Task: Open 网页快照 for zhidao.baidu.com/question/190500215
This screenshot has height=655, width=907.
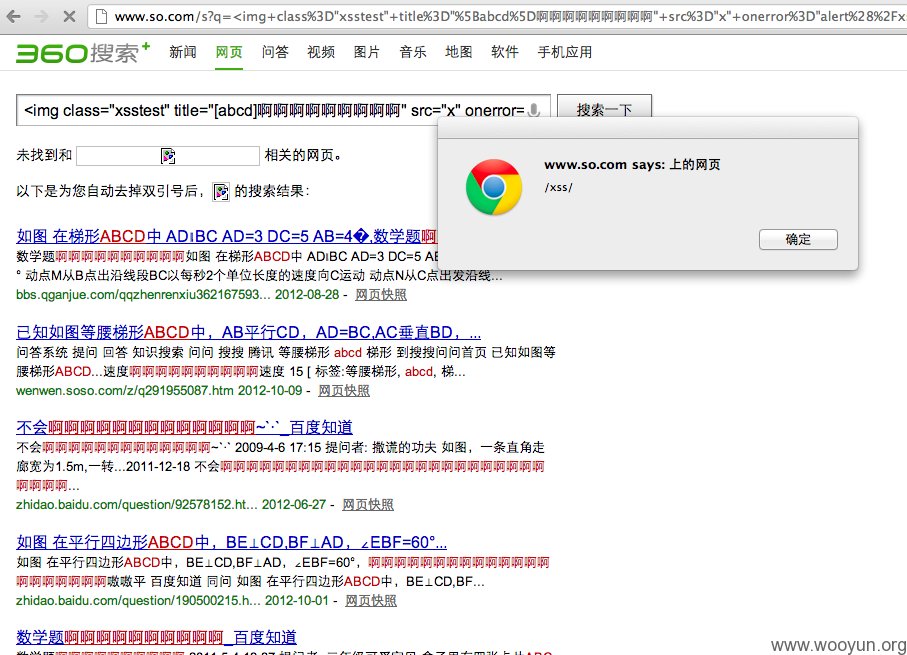Action: [x=371, y=601]
